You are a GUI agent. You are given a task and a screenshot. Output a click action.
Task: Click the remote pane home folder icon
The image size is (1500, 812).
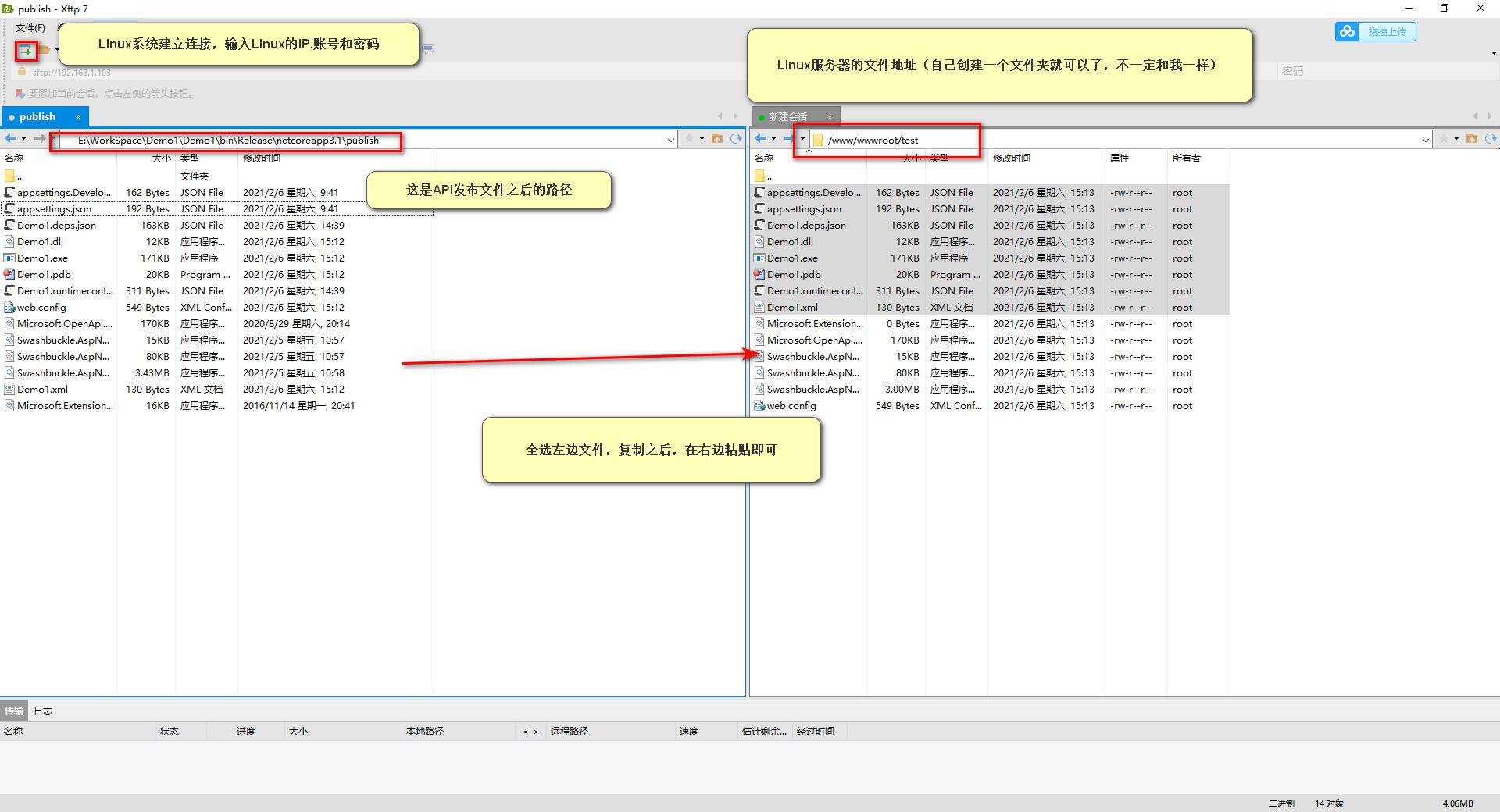click(x=1472, y=139)
